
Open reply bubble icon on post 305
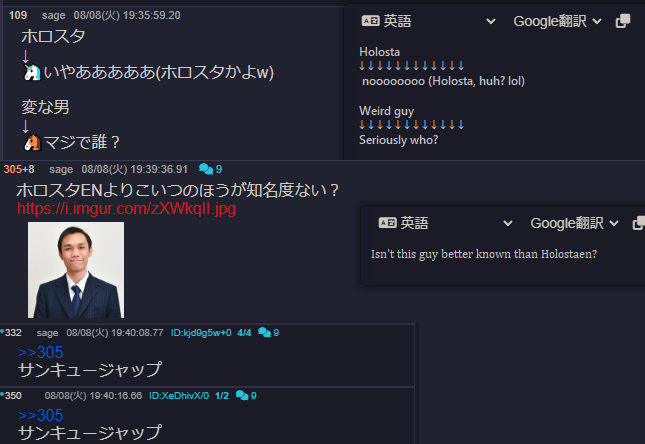click(x=206, y=169)
